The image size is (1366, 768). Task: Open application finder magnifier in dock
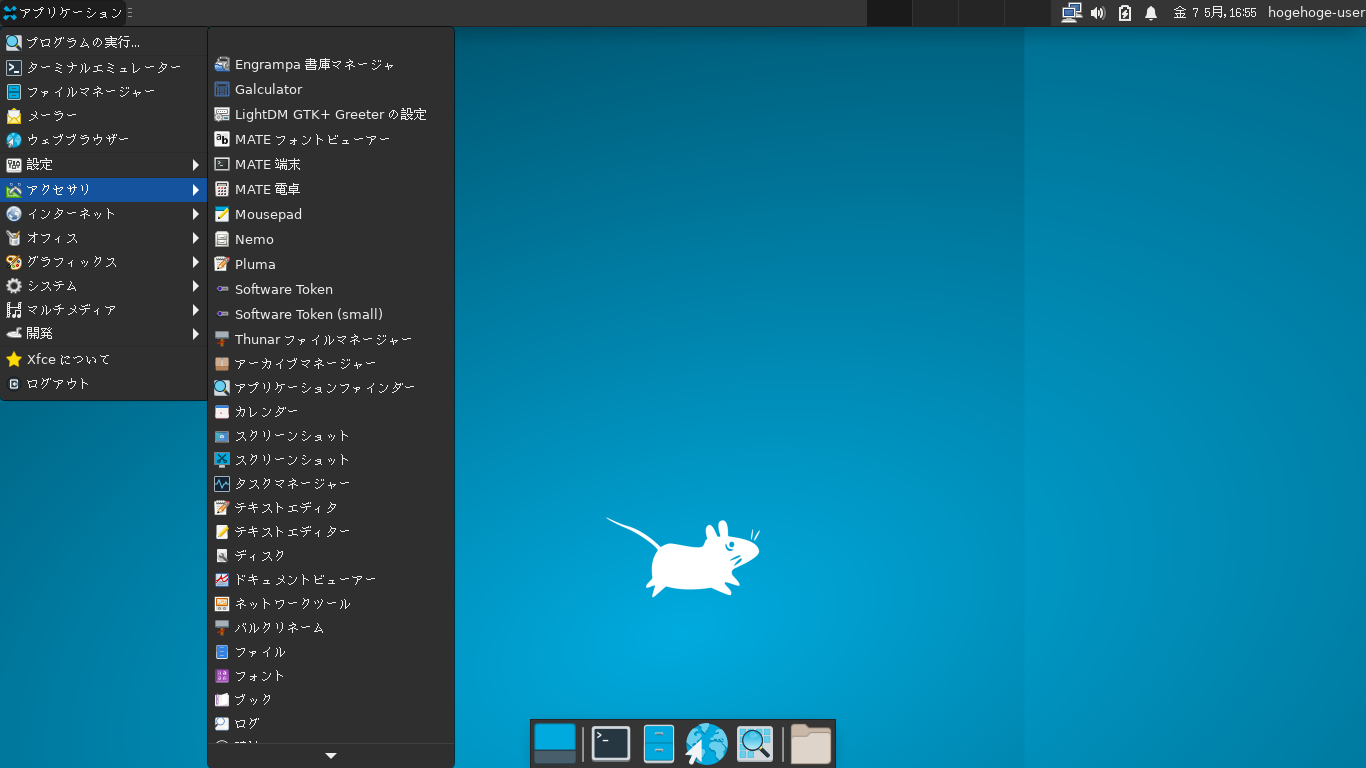pyautogui.click(x=755, y=744)
